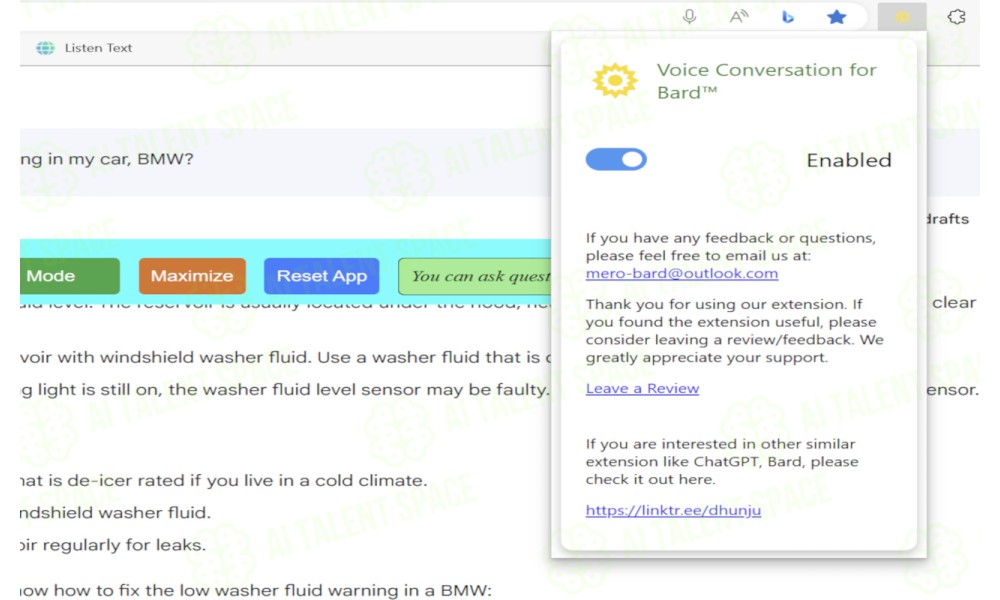Click the orange Maximize button
The image size is (1000, 600).
192,276
